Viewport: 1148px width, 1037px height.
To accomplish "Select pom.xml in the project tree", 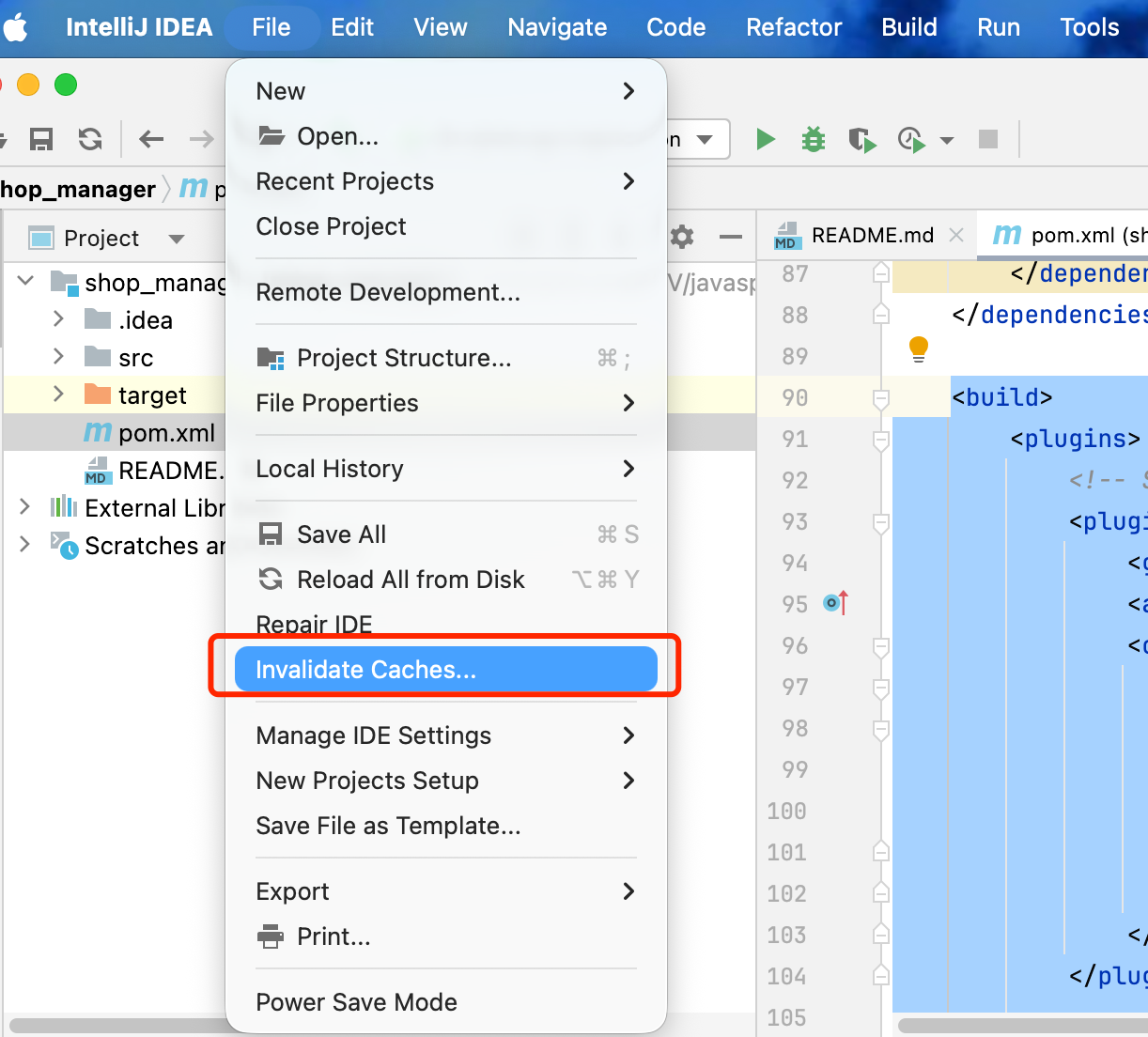I will (166, 433).
